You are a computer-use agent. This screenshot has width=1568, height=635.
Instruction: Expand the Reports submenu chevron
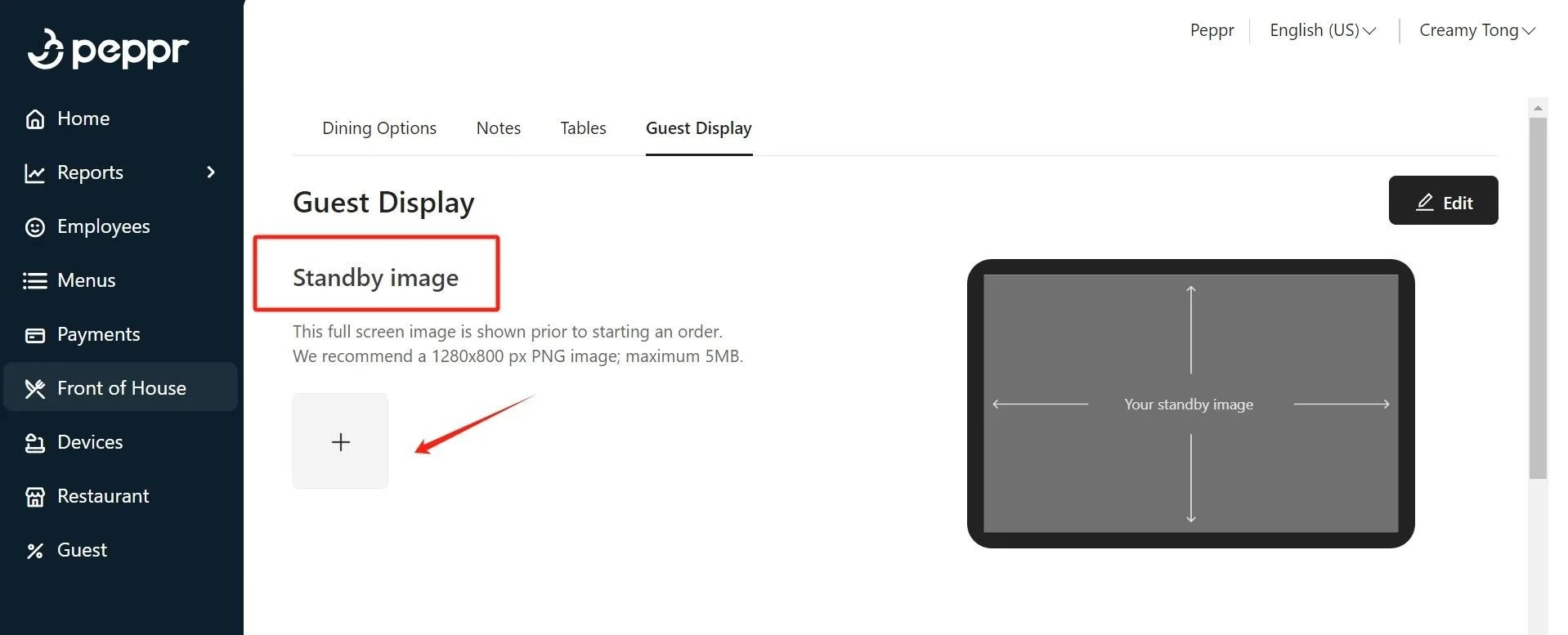[211, 172]
